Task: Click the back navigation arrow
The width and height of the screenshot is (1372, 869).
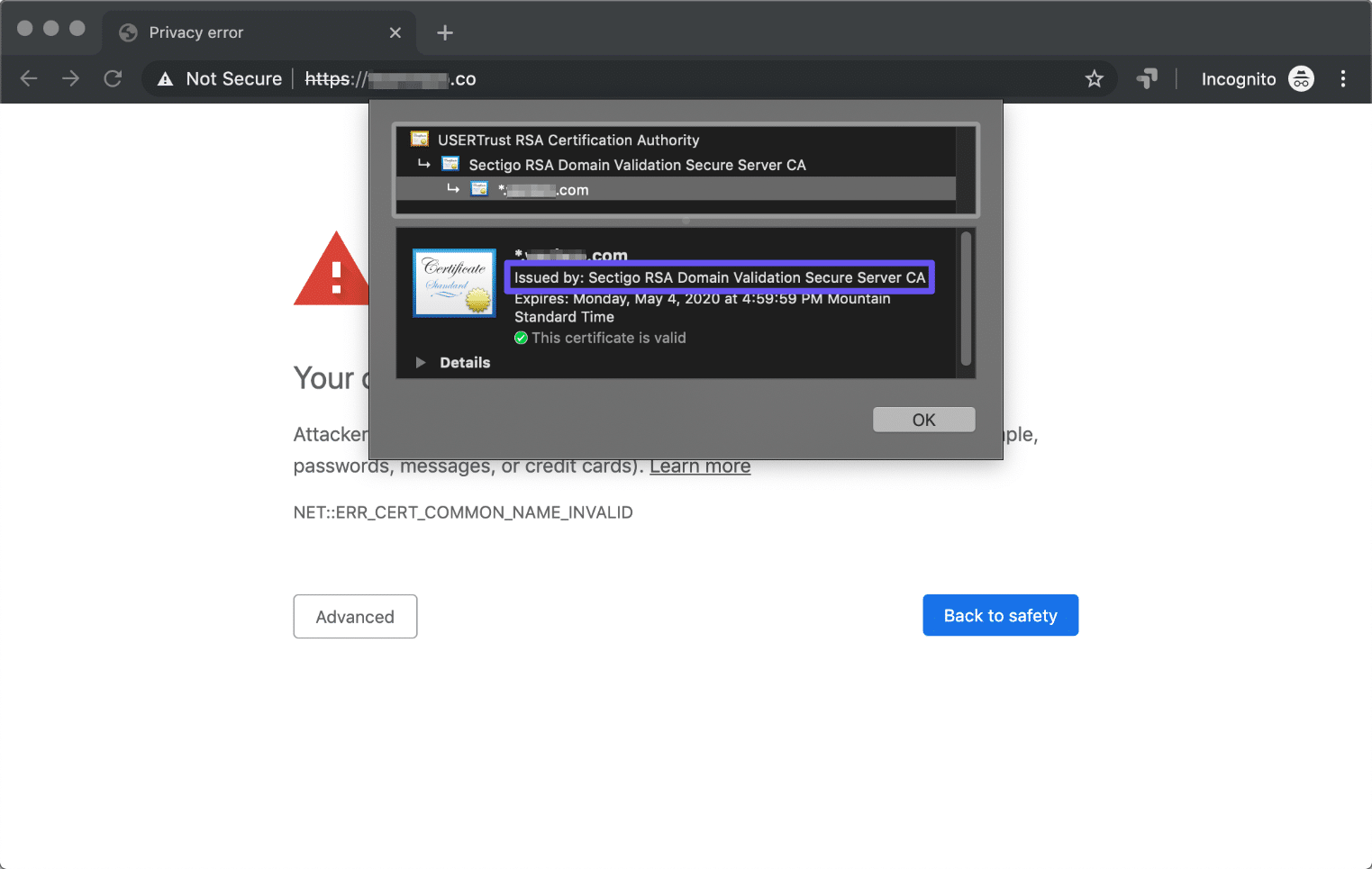Action: tap(28, 78)
